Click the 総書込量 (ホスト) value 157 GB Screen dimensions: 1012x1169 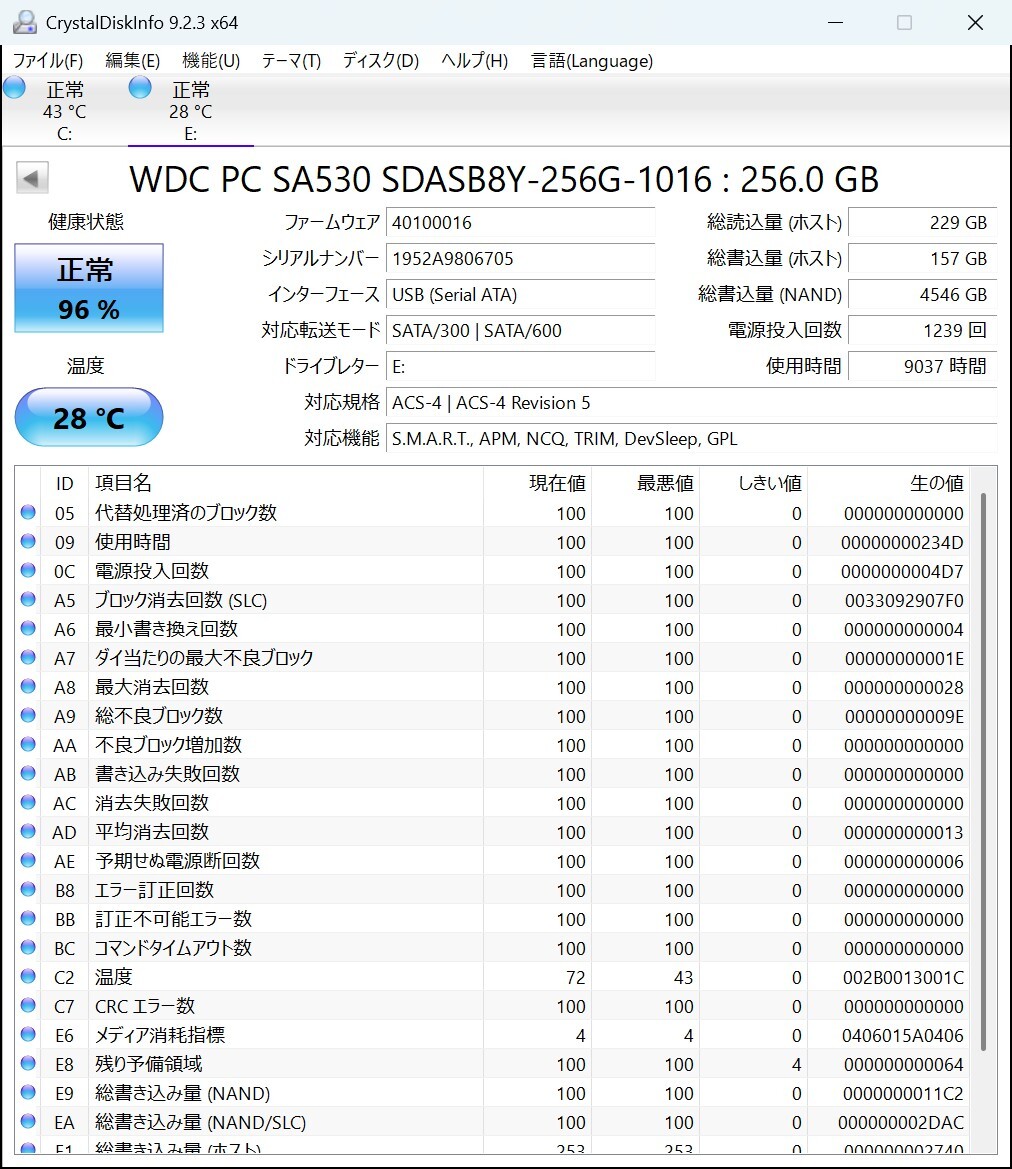[923, 259]
